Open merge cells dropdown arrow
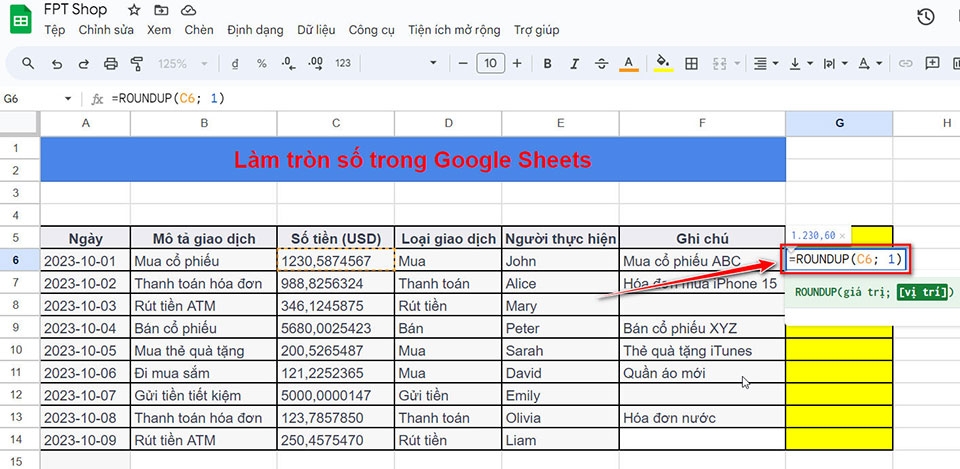The height and width of the screenshot is (469, 960). click(737, 63)
